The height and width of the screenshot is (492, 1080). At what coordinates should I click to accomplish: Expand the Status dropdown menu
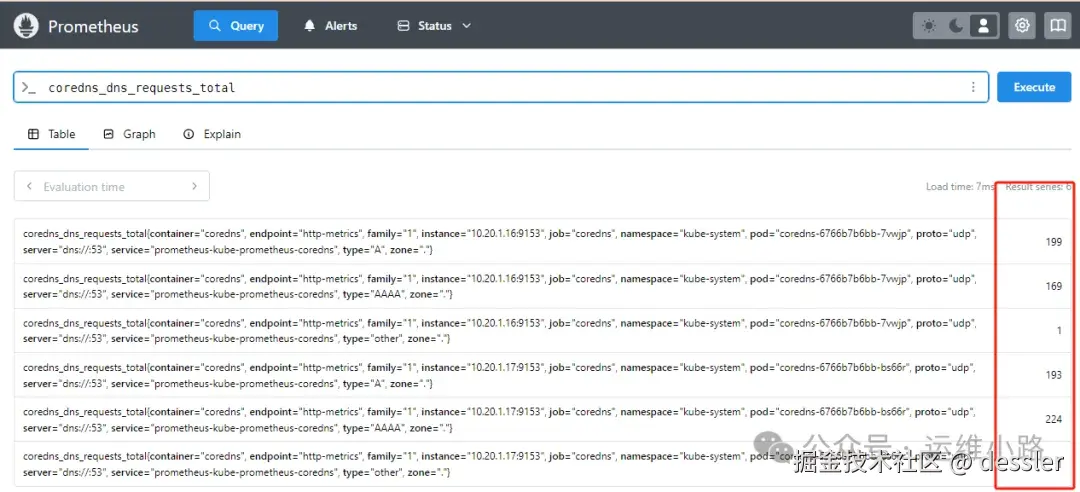(x=435, y=25)
